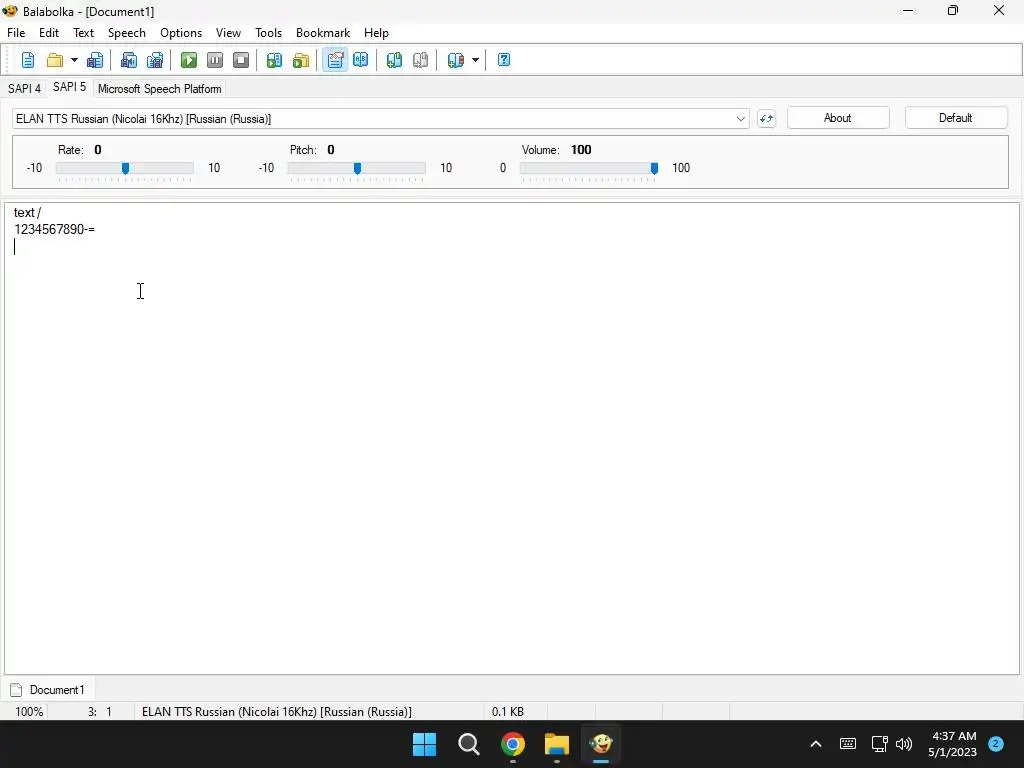Click inside the text editor area
The height and width of the screenshot is (768, 1024).
[x=511, y=438]
